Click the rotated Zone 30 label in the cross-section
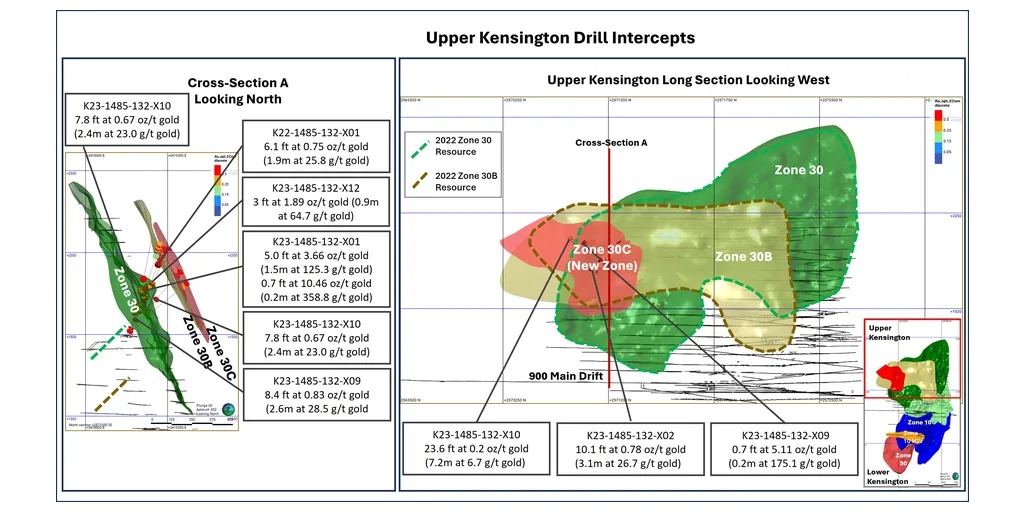Screen dimensions: 1024x512 (126, 289)
